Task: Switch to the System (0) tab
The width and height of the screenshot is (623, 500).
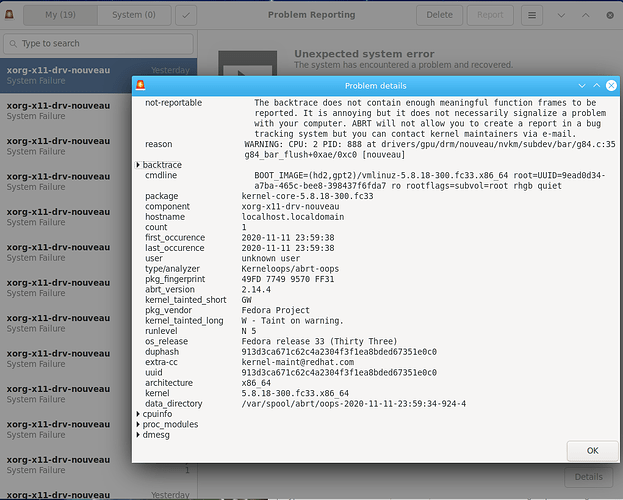Action: pos(134,15)
